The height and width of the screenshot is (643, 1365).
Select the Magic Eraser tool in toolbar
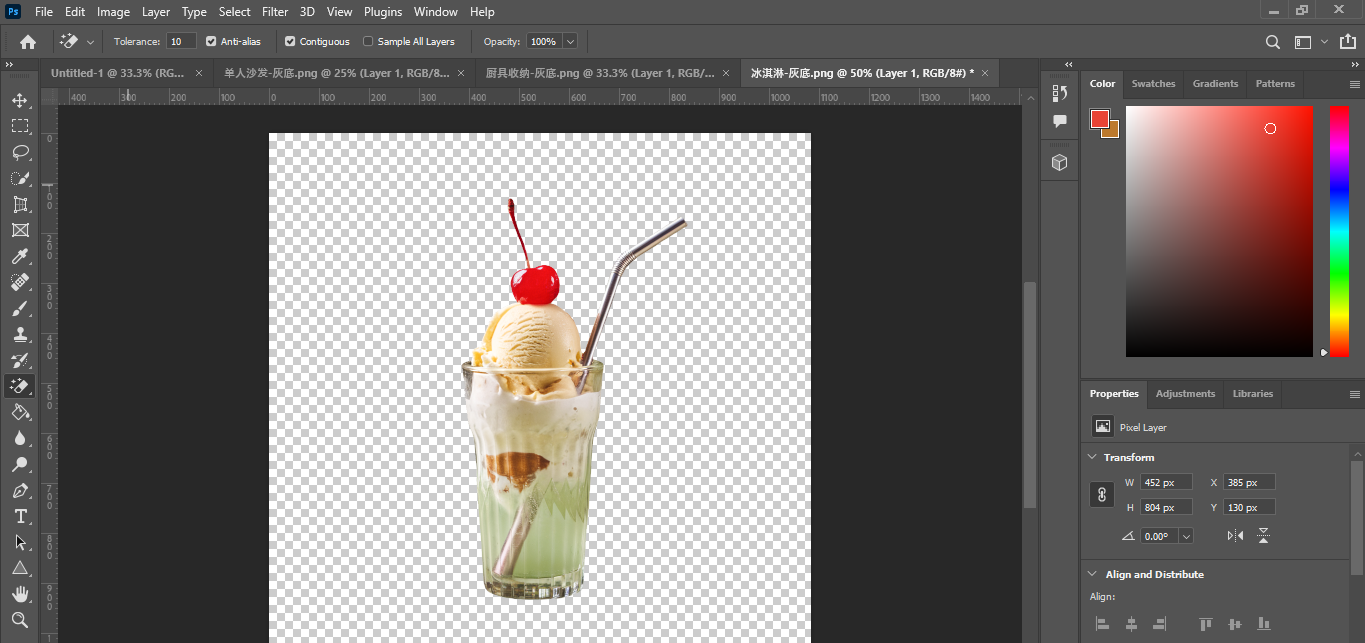pyautogui.click(x=20, y=386)
